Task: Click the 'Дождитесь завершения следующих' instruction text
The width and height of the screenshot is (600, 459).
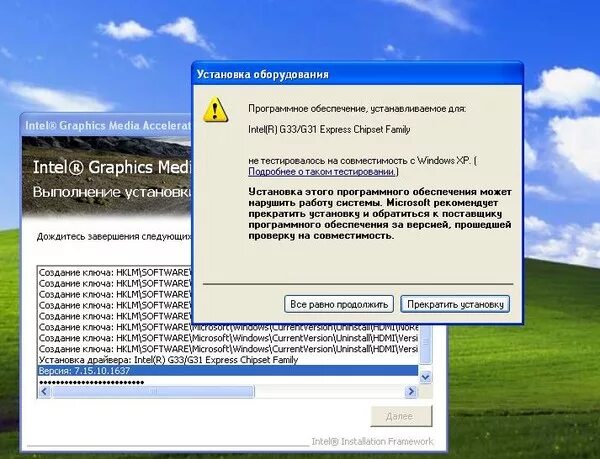Action: (x=114, y=237)
